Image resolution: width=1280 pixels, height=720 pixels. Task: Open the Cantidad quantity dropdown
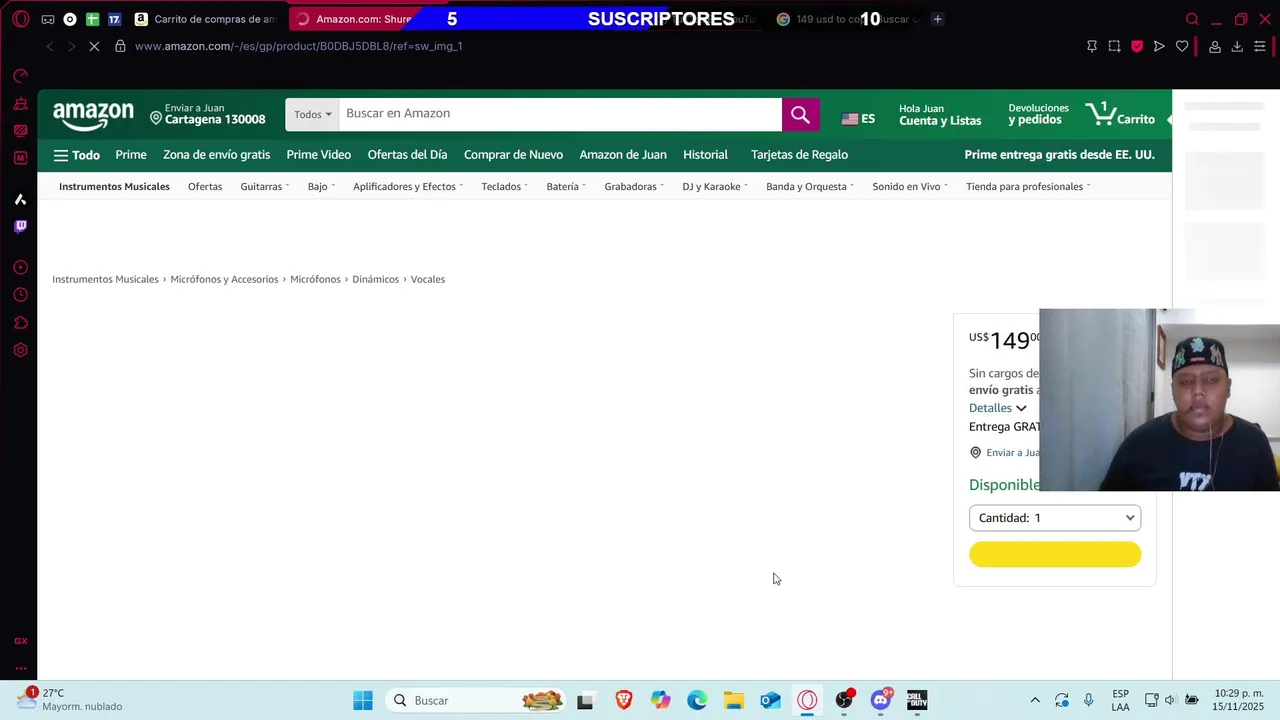1055,518
